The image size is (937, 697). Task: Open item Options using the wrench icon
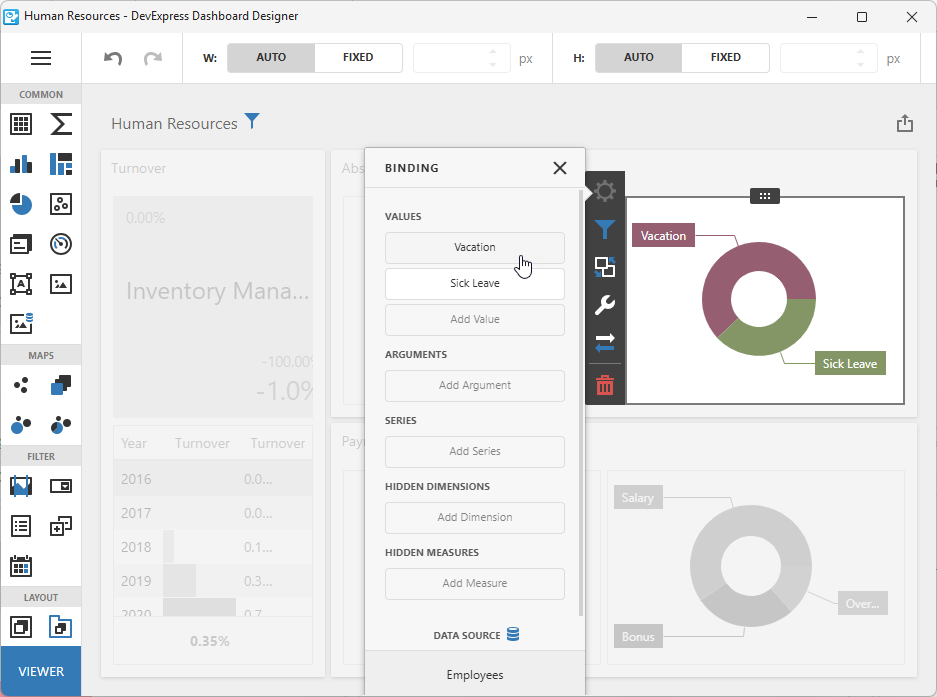(x=604, y=305)
